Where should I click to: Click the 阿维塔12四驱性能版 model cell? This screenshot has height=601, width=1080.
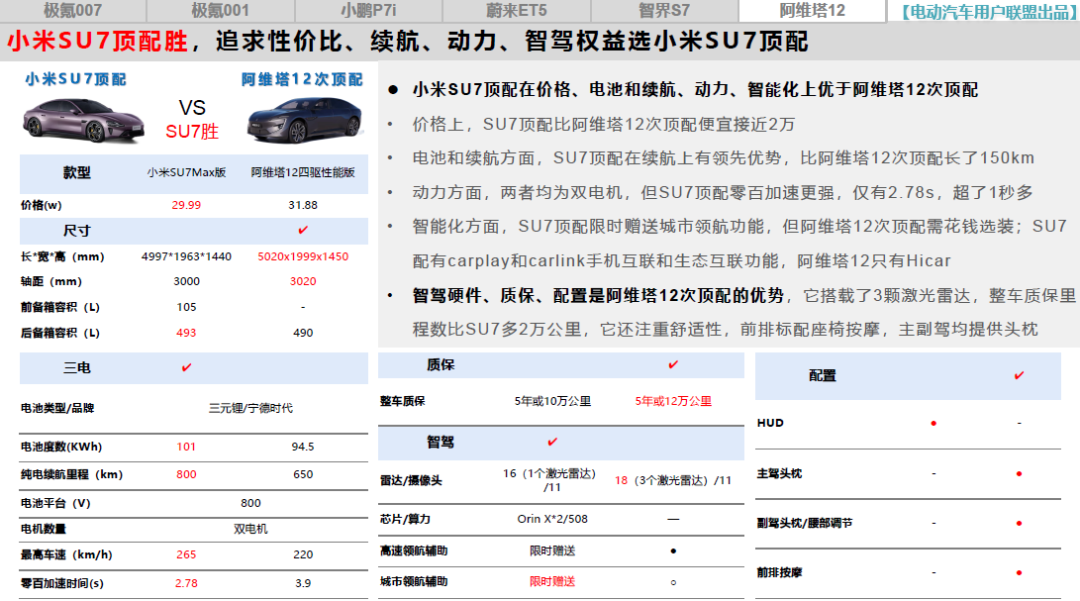[303, 172]
